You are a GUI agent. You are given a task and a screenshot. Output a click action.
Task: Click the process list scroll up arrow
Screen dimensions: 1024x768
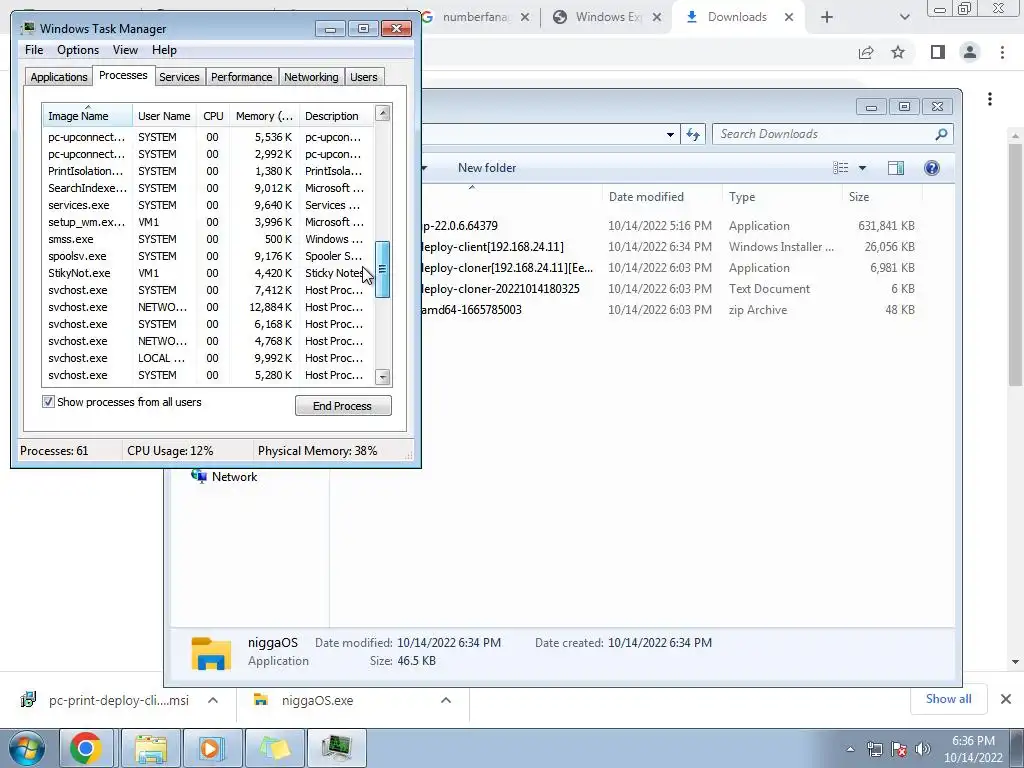point(383,114)
